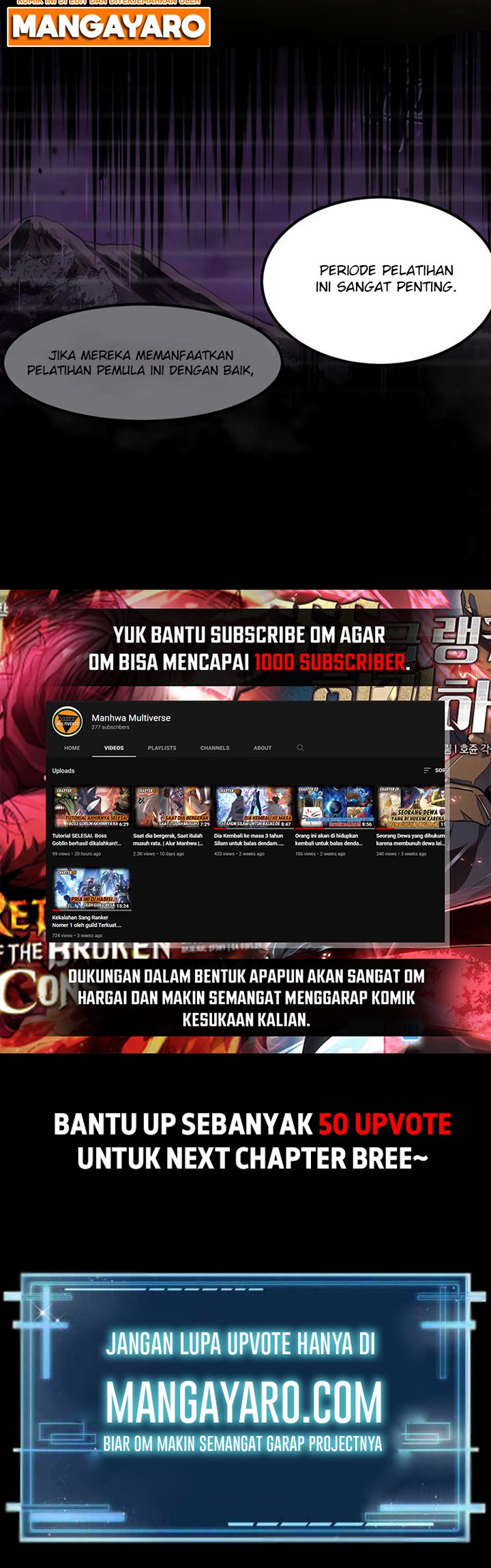
Task: Open 'Saat dia bergerak' video thumbnail
Action: (x=173, y=807)
